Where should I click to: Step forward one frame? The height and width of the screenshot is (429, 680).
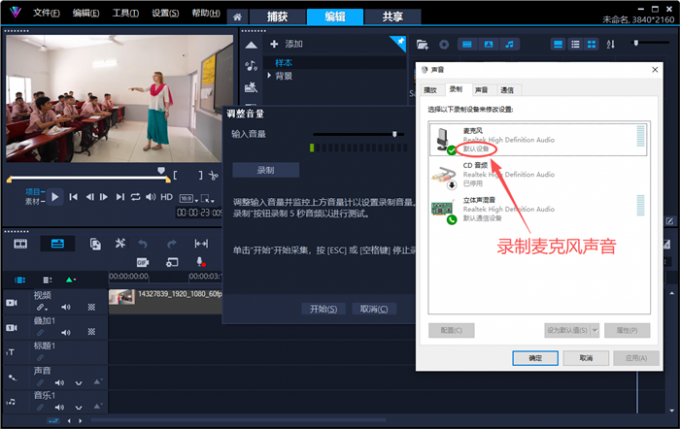click(x=104, y=197)
